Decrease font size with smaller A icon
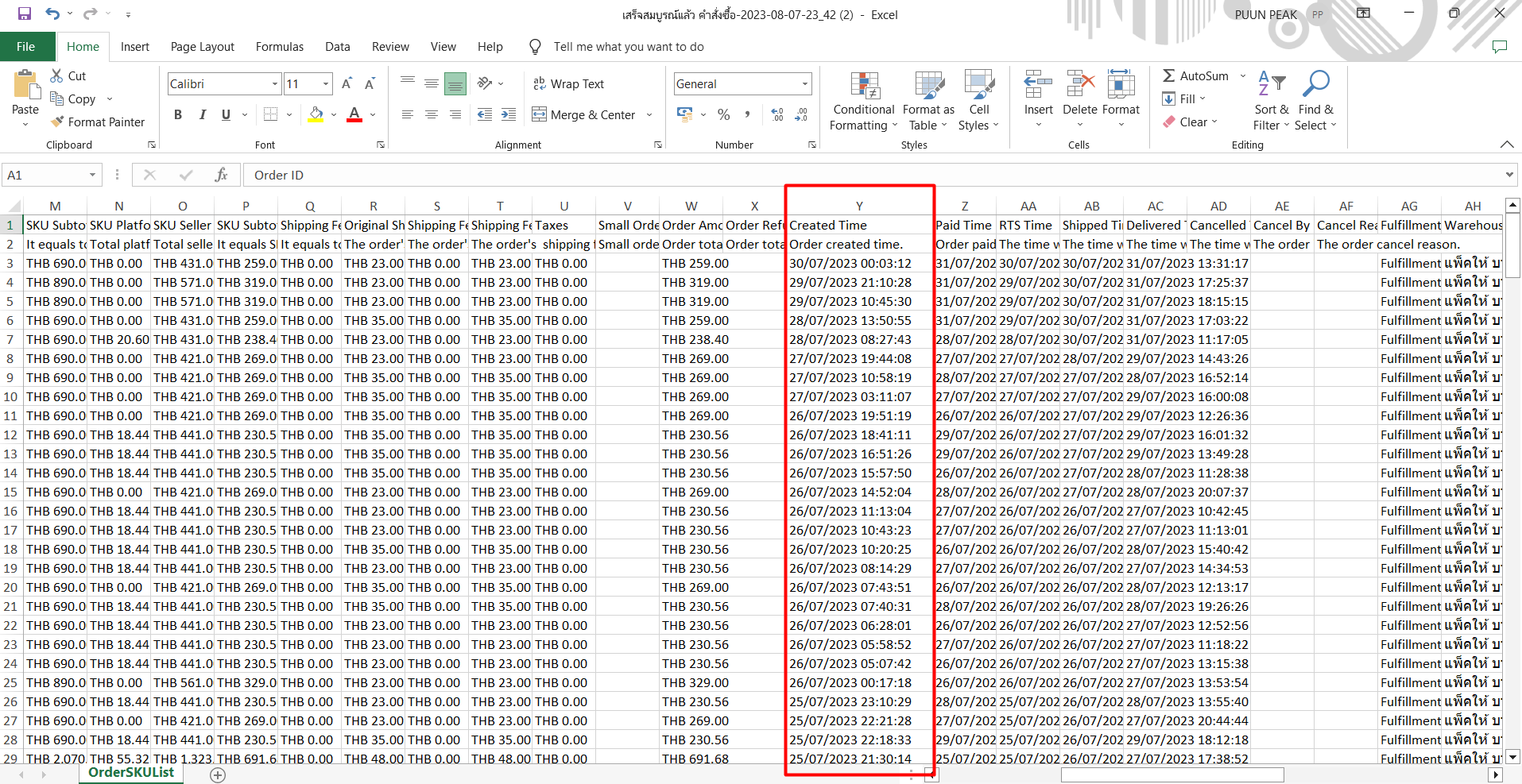This screenshot has width=1522, height=784. 370,83
